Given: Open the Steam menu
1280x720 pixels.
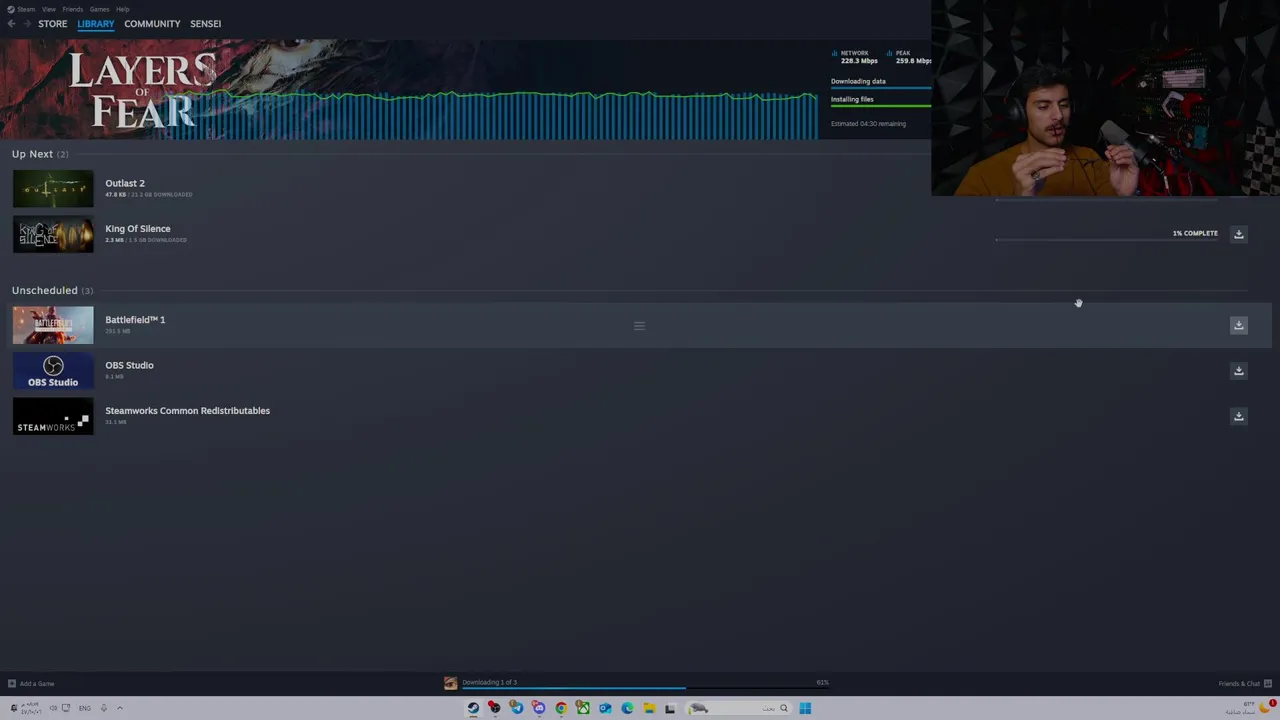Looking at the screenshot, I should pyautogui.click(x=26, y=9).
